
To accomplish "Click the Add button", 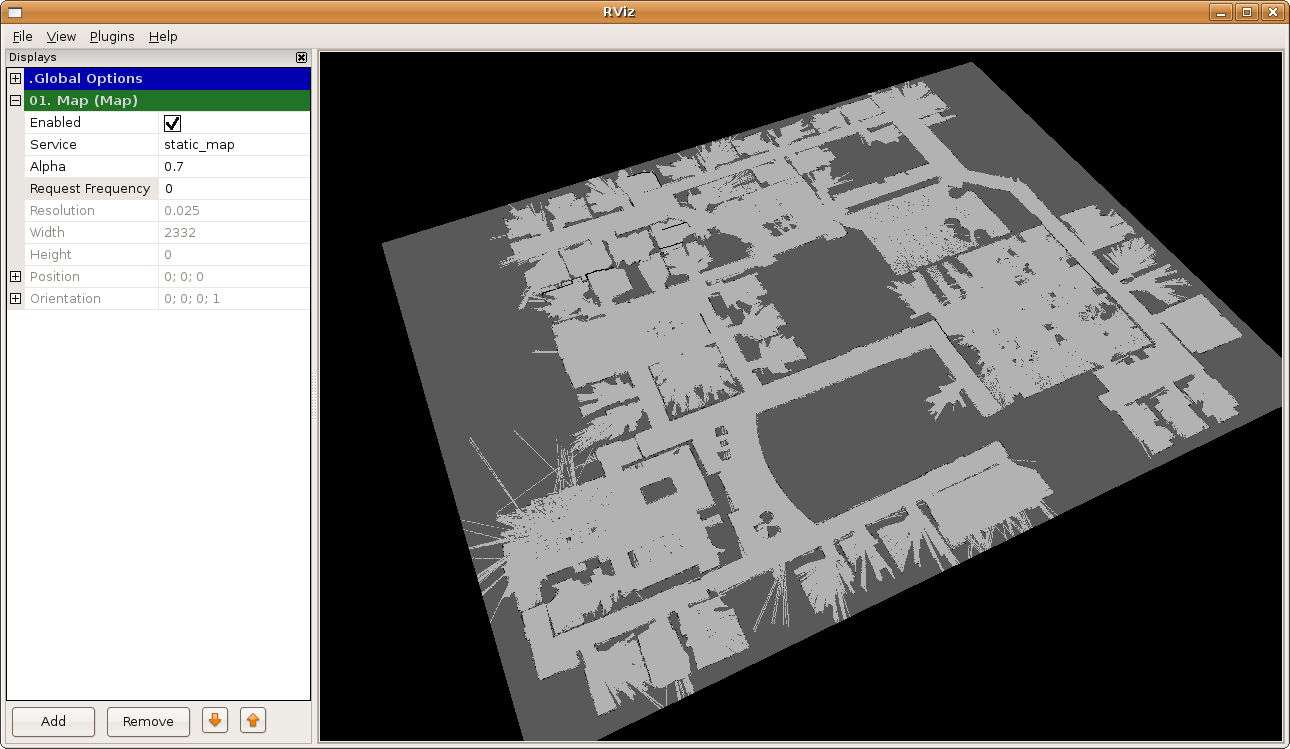I will [x=53, y=721].
